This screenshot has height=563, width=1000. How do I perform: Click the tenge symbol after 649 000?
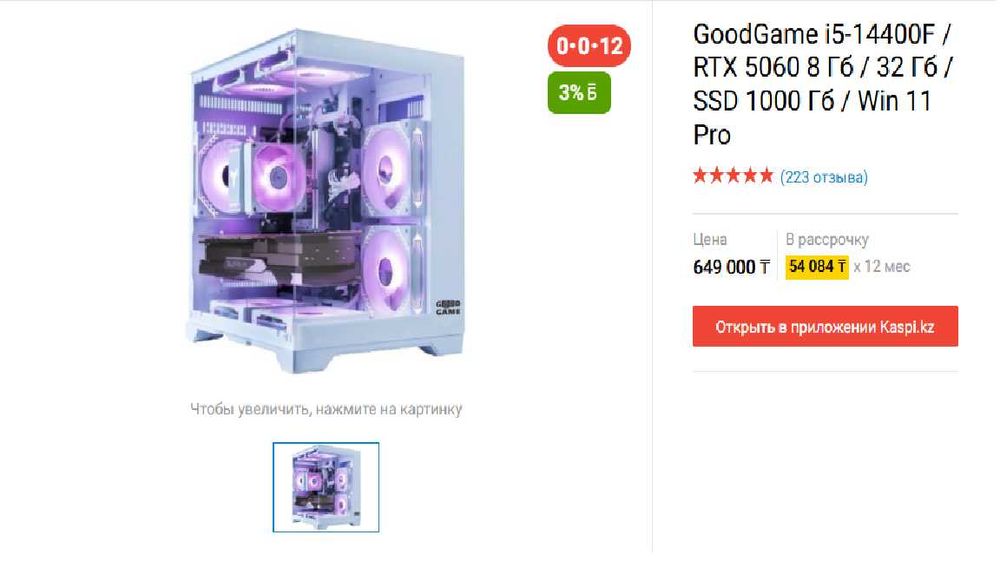pos(764,267)
